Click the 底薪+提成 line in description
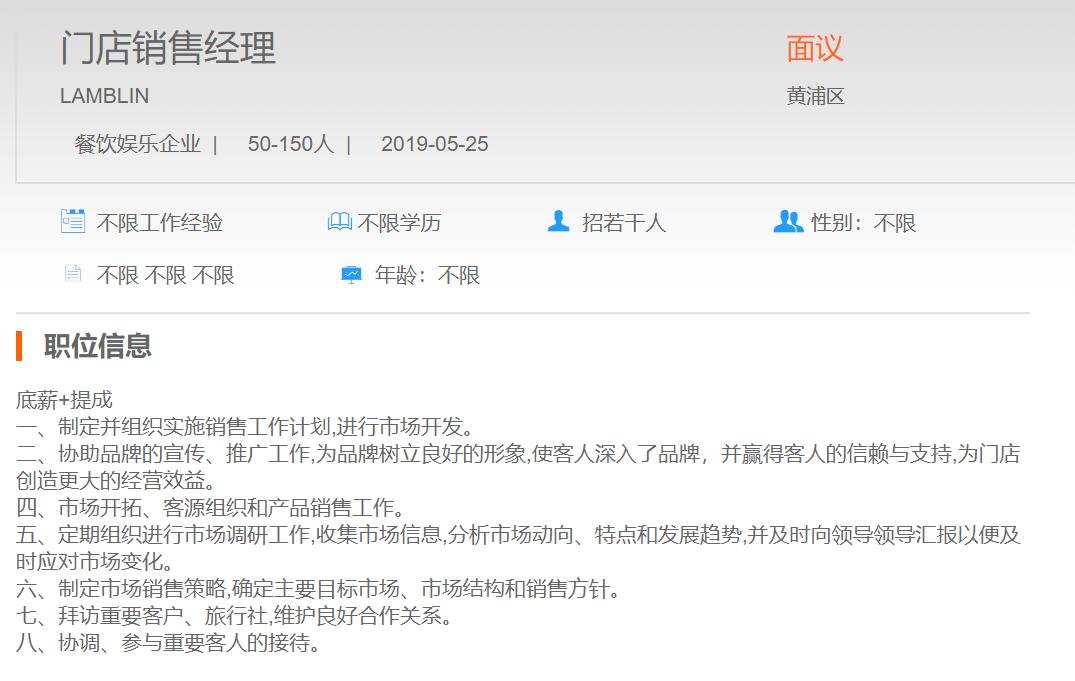 coord(64,400)
